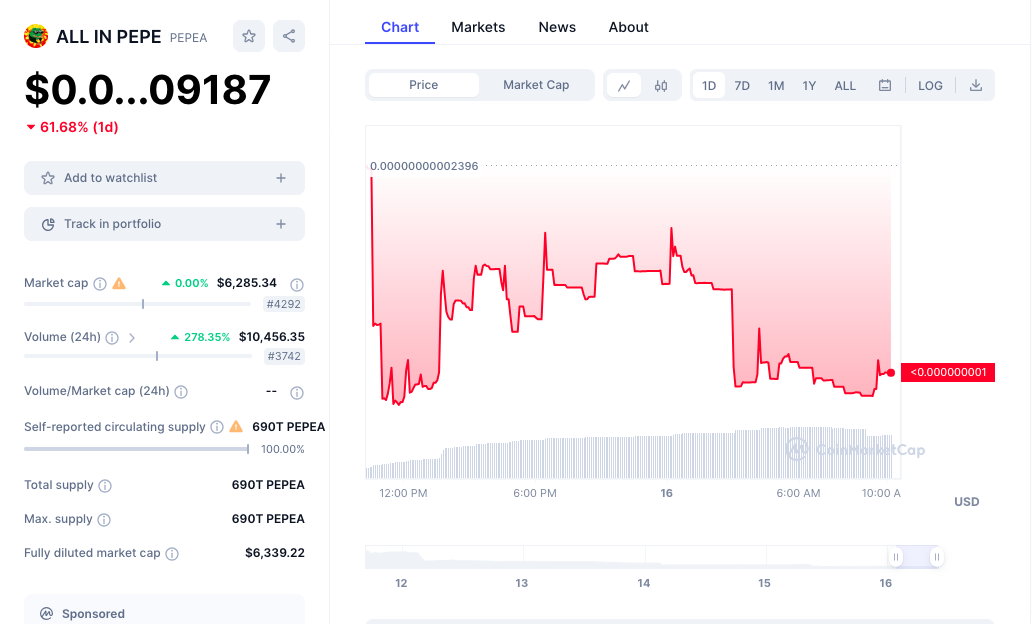Switch to the News tab
This screenshot has height=624, width=1032.
point(557,27)
